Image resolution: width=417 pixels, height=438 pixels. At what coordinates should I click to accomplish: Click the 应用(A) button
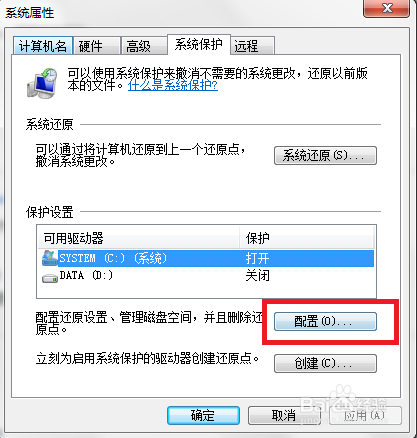point(365,415)
